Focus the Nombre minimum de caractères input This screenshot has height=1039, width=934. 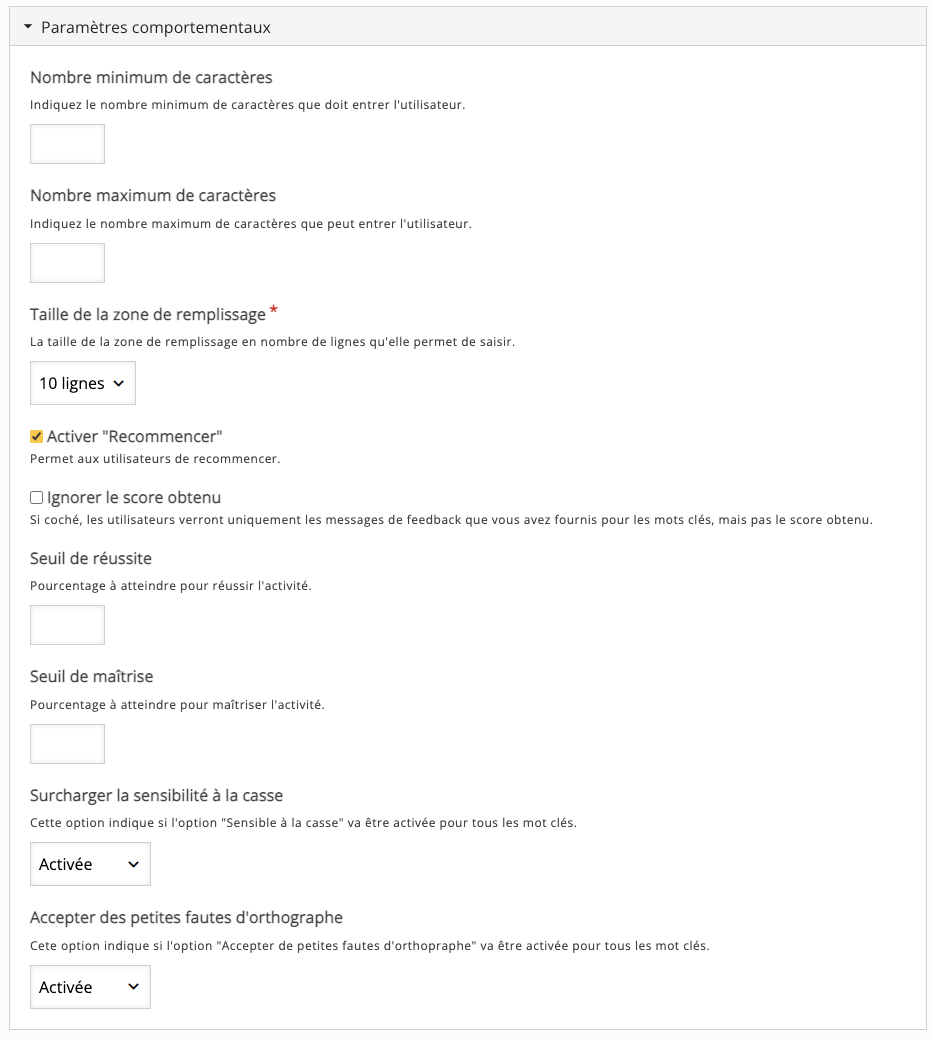[67, 144]
